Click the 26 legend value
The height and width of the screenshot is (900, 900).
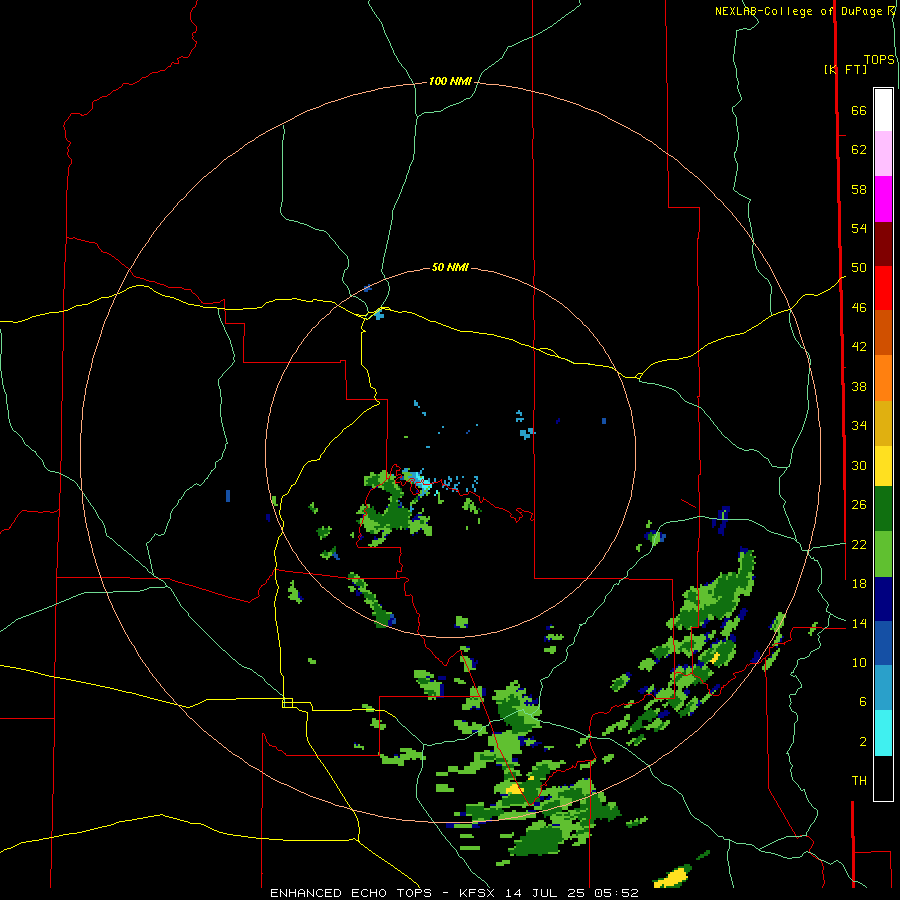pos(859,505)
